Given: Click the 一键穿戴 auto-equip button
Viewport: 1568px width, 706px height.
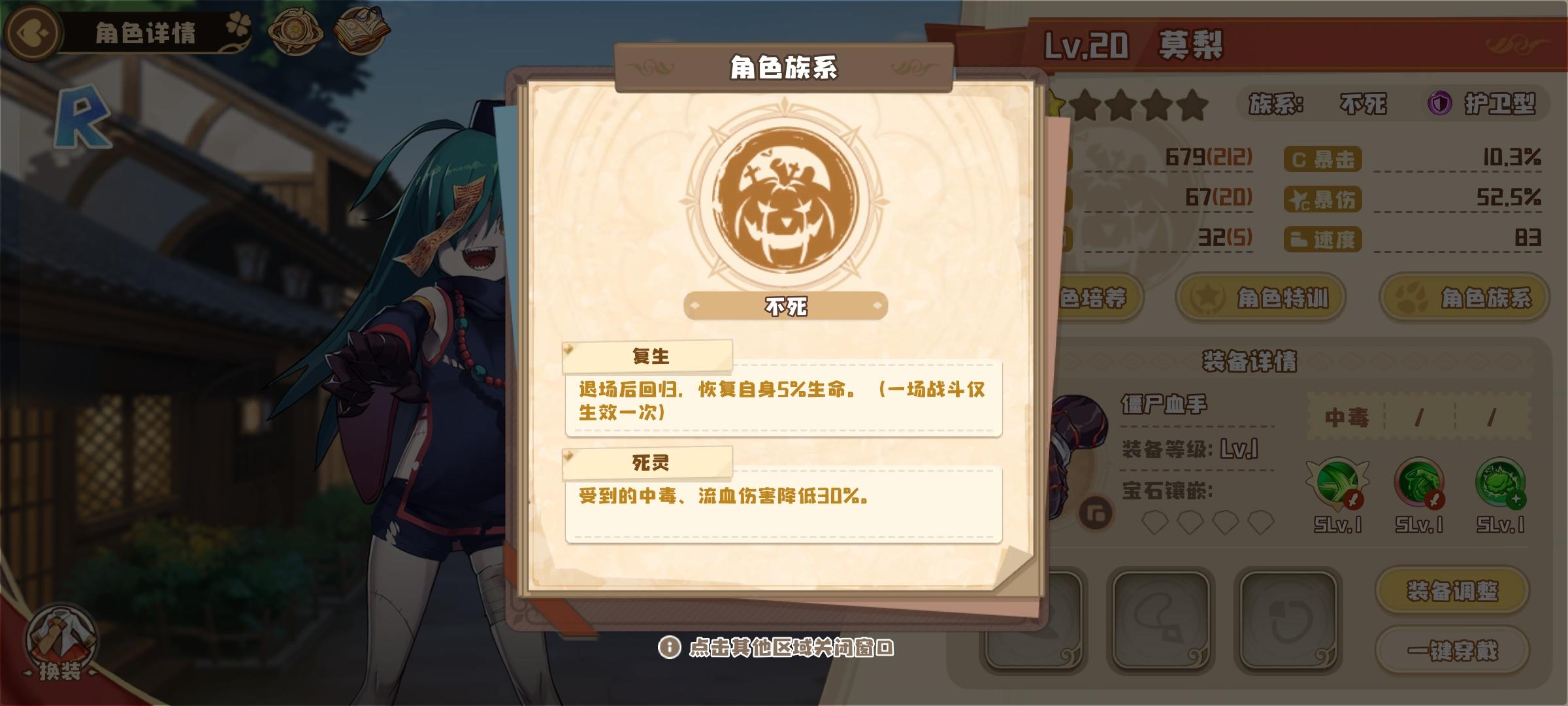Looking at the screenshot, I should point(1452,651).
